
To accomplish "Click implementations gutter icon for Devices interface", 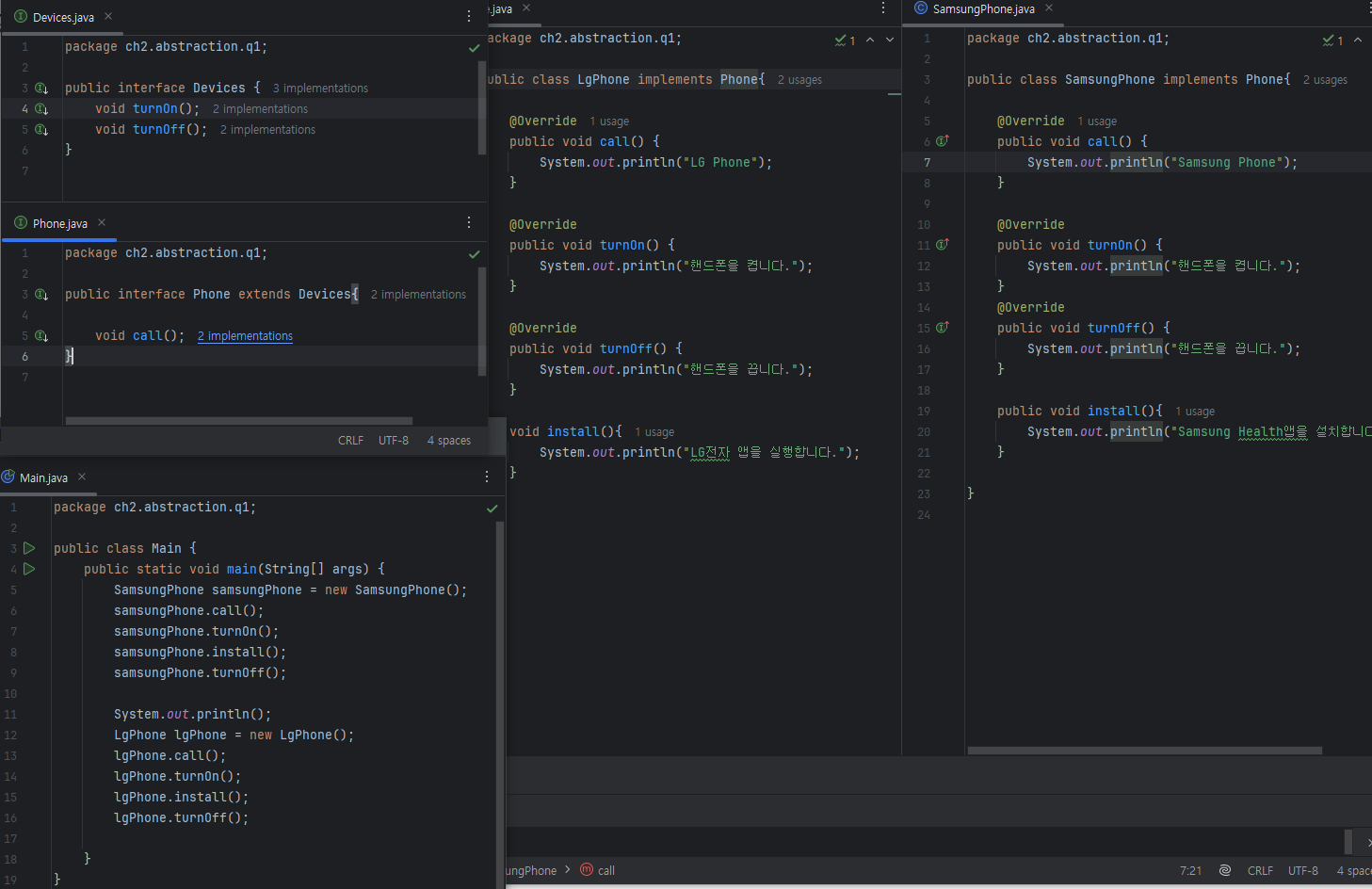I will tap(41, 89).
